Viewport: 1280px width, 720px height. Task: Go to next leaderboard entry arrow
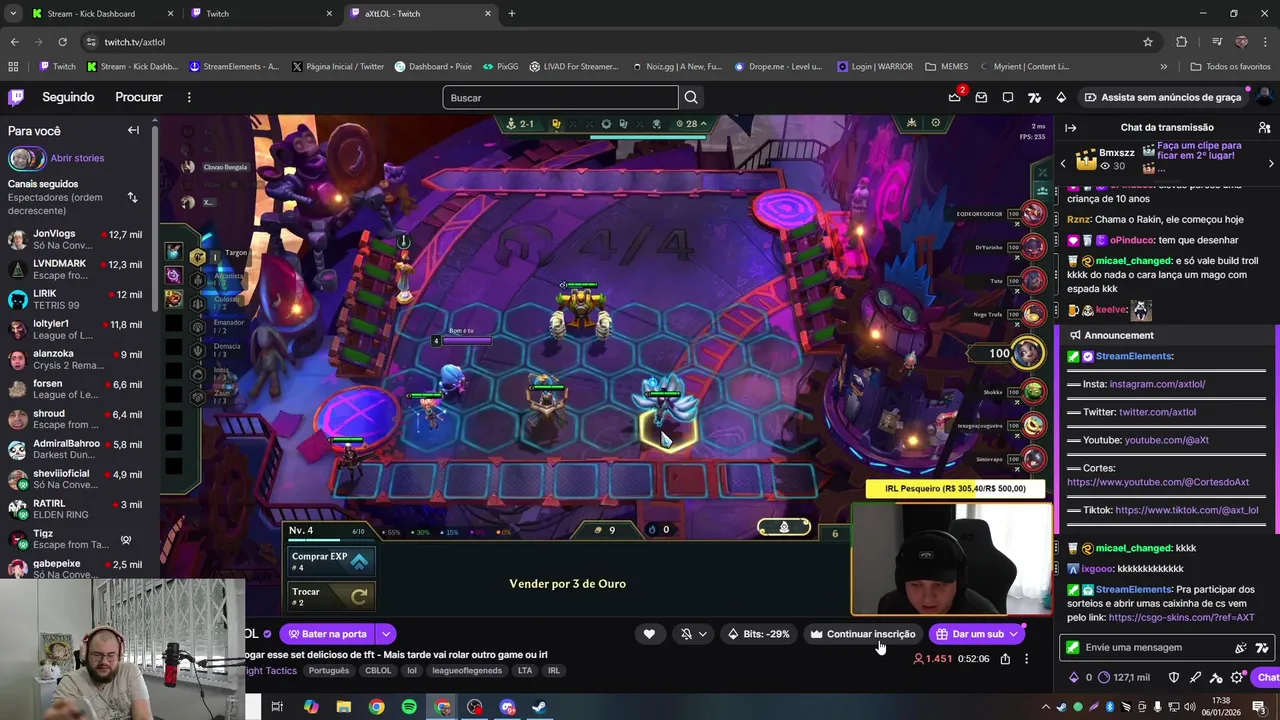tap(1271, 163)
